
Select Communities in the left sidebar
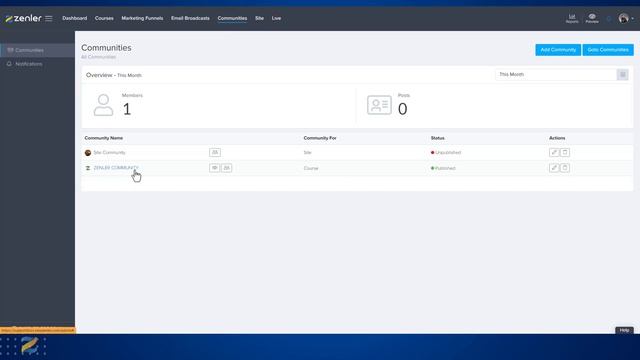tap(37, 50)
